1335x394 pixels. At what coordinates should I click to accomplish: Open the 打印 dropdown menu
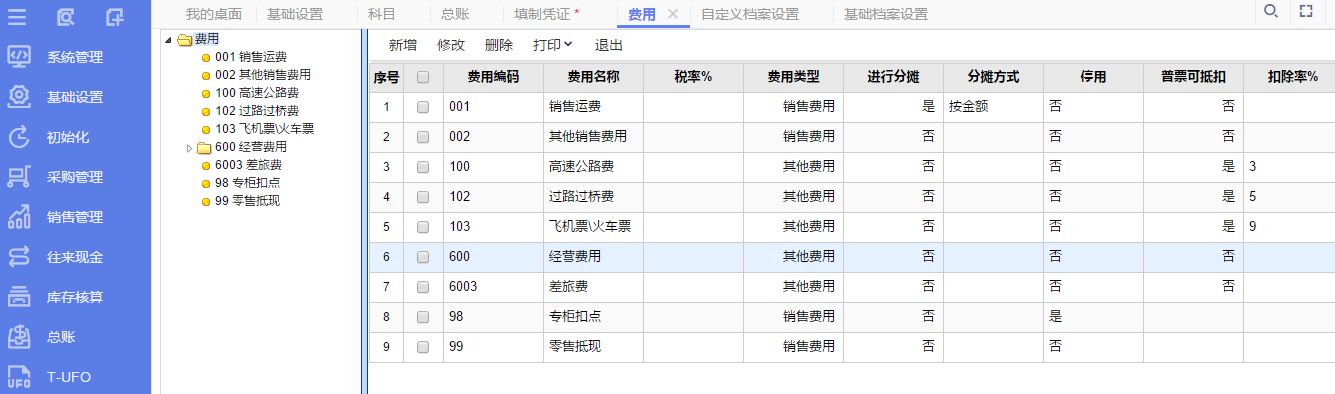553,45
